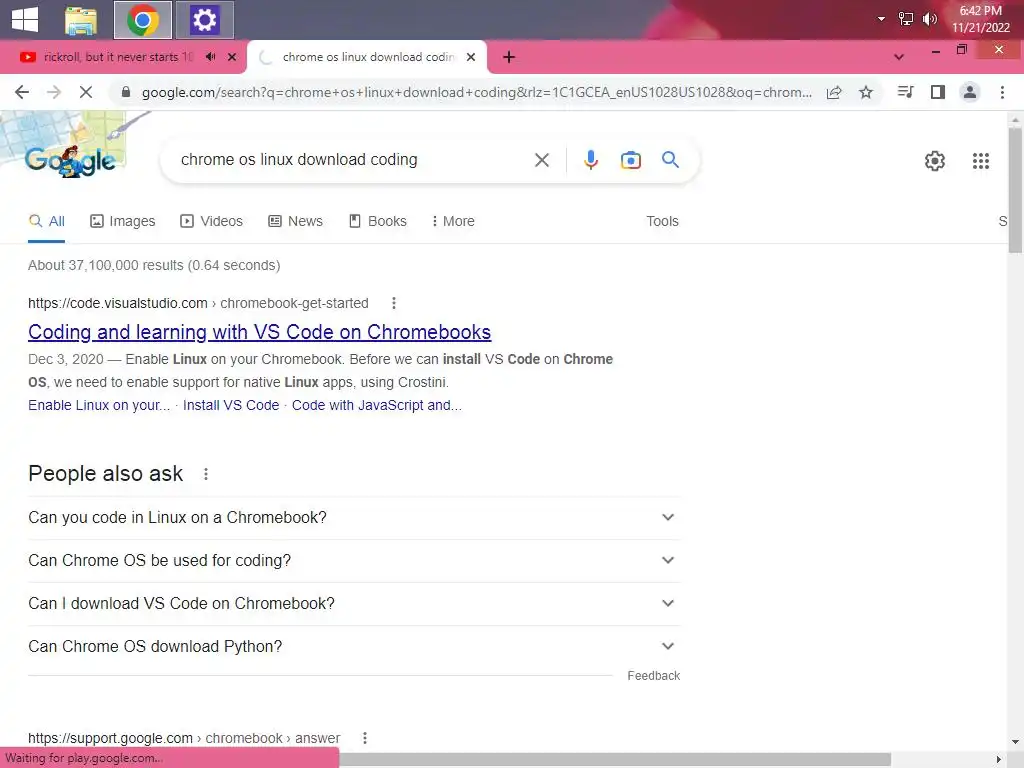Mute the rickroll tab audio icon
Viewport: 1024px width, 768px height.
210,57
